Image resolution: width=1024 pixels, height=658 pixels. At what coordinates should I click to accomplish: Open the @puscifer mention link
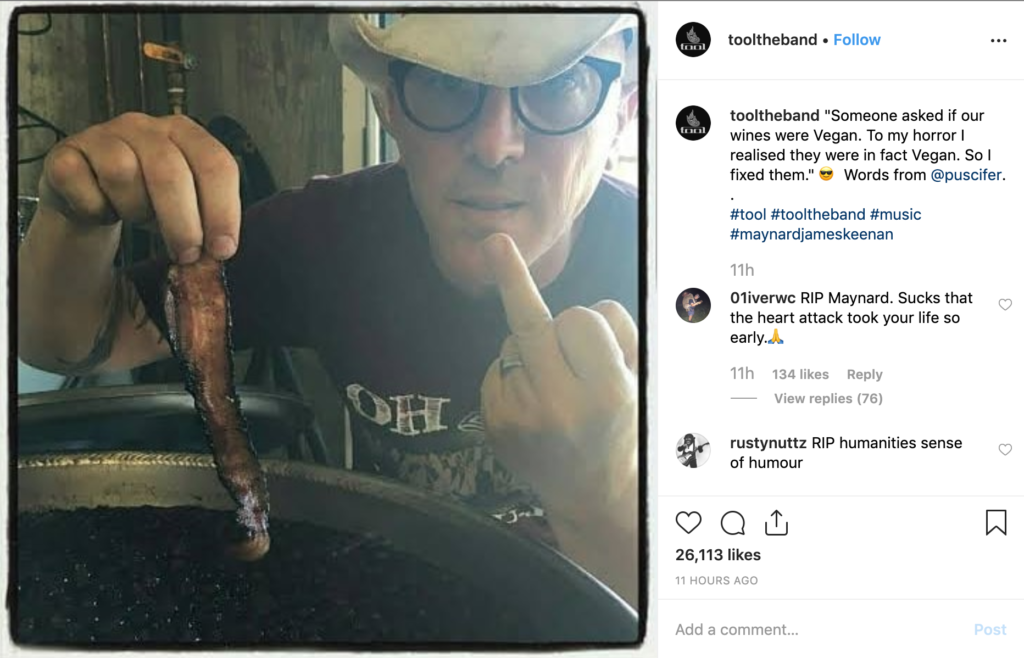966,175
